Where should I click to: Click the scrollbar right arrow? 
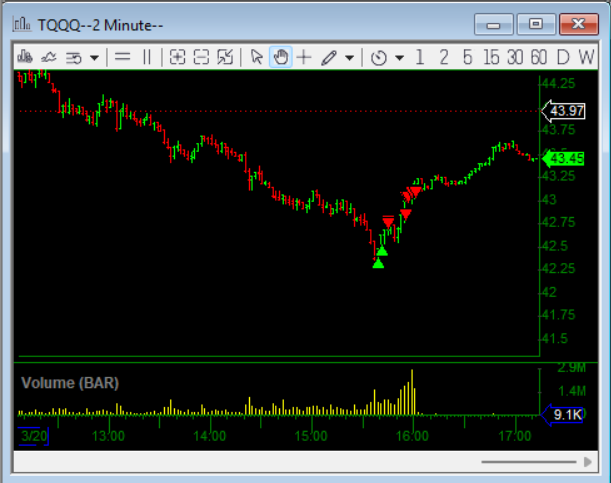click(x=588, y=462)
